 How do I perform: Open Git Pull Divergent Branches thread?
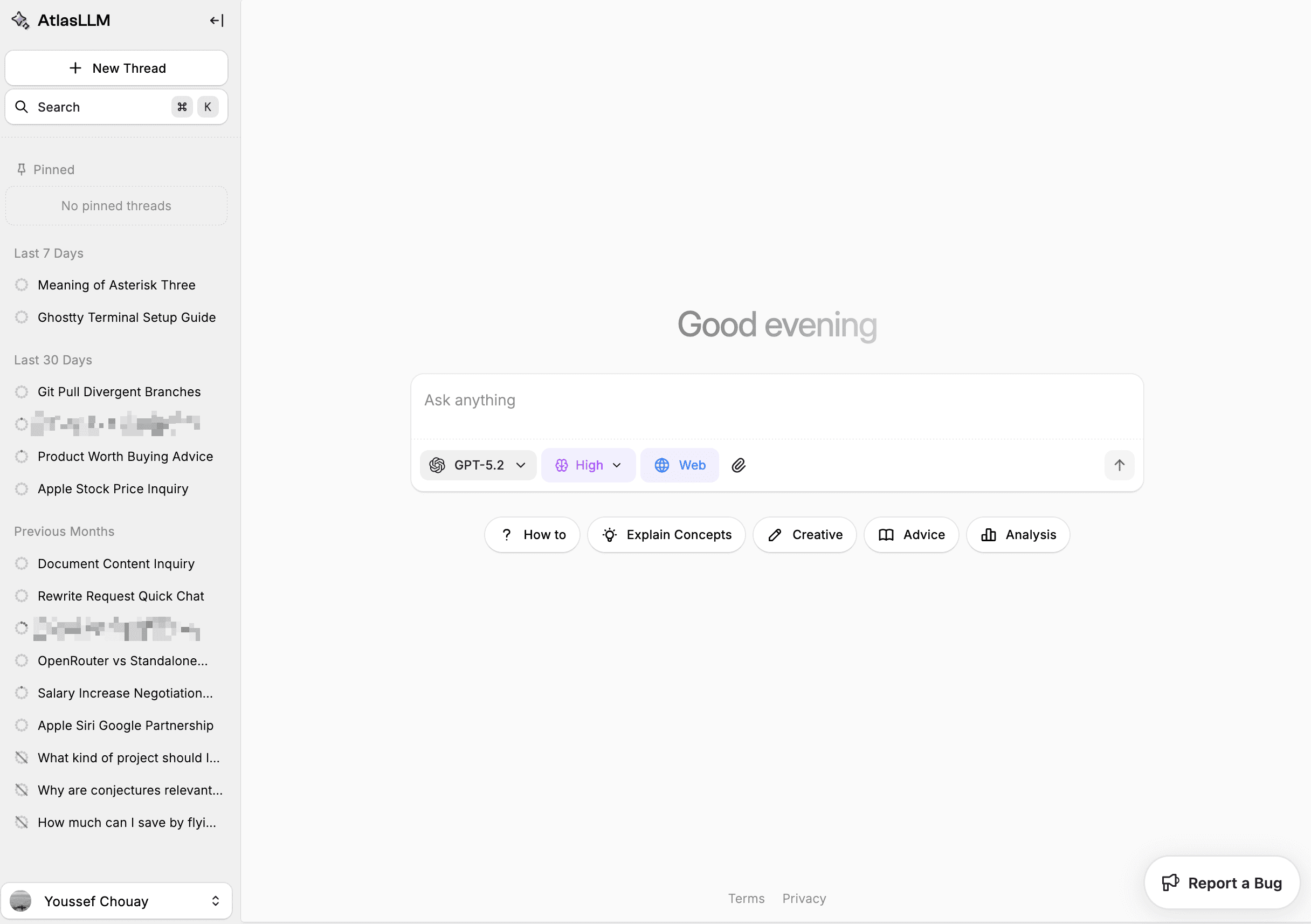(116, 392)
